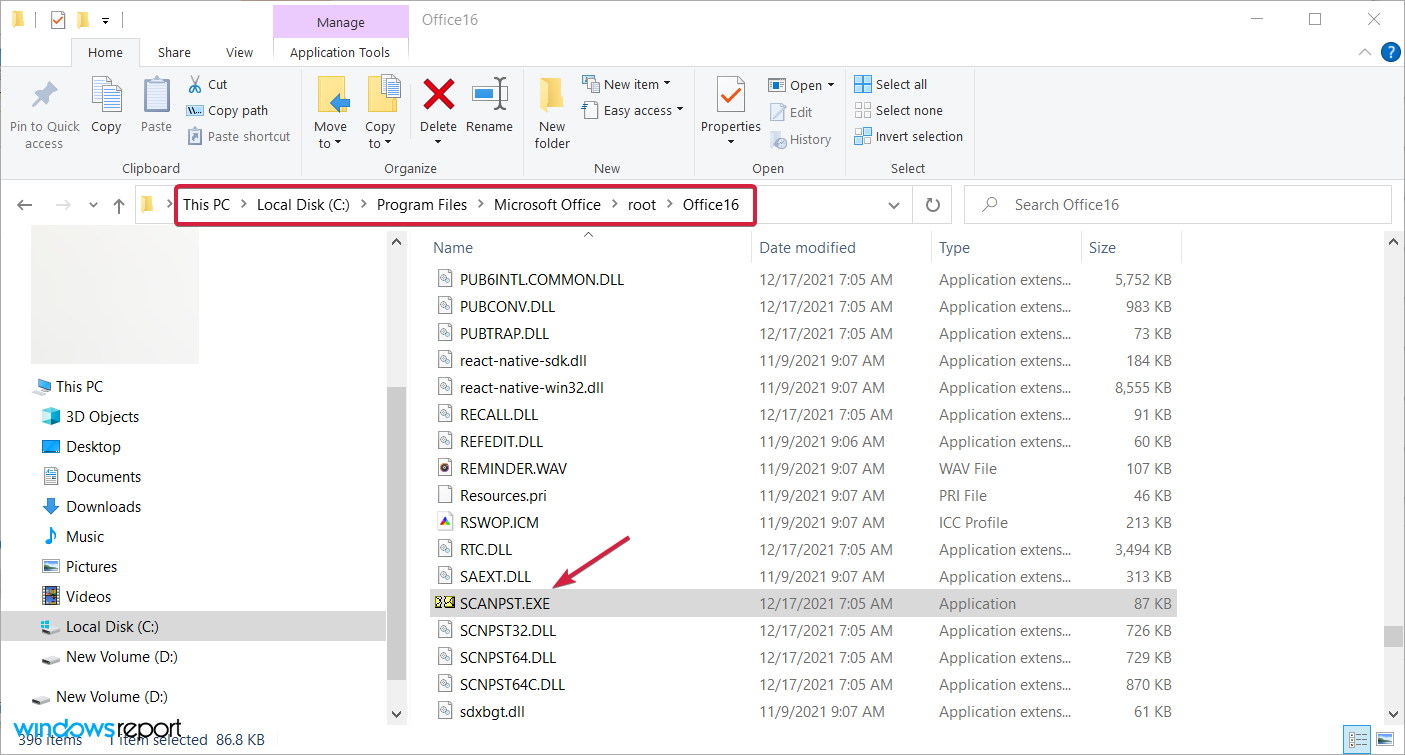The height and width of the screenshot is (755, 1405).
Task: Switch to the Home tab
Action: pos(105,53)
